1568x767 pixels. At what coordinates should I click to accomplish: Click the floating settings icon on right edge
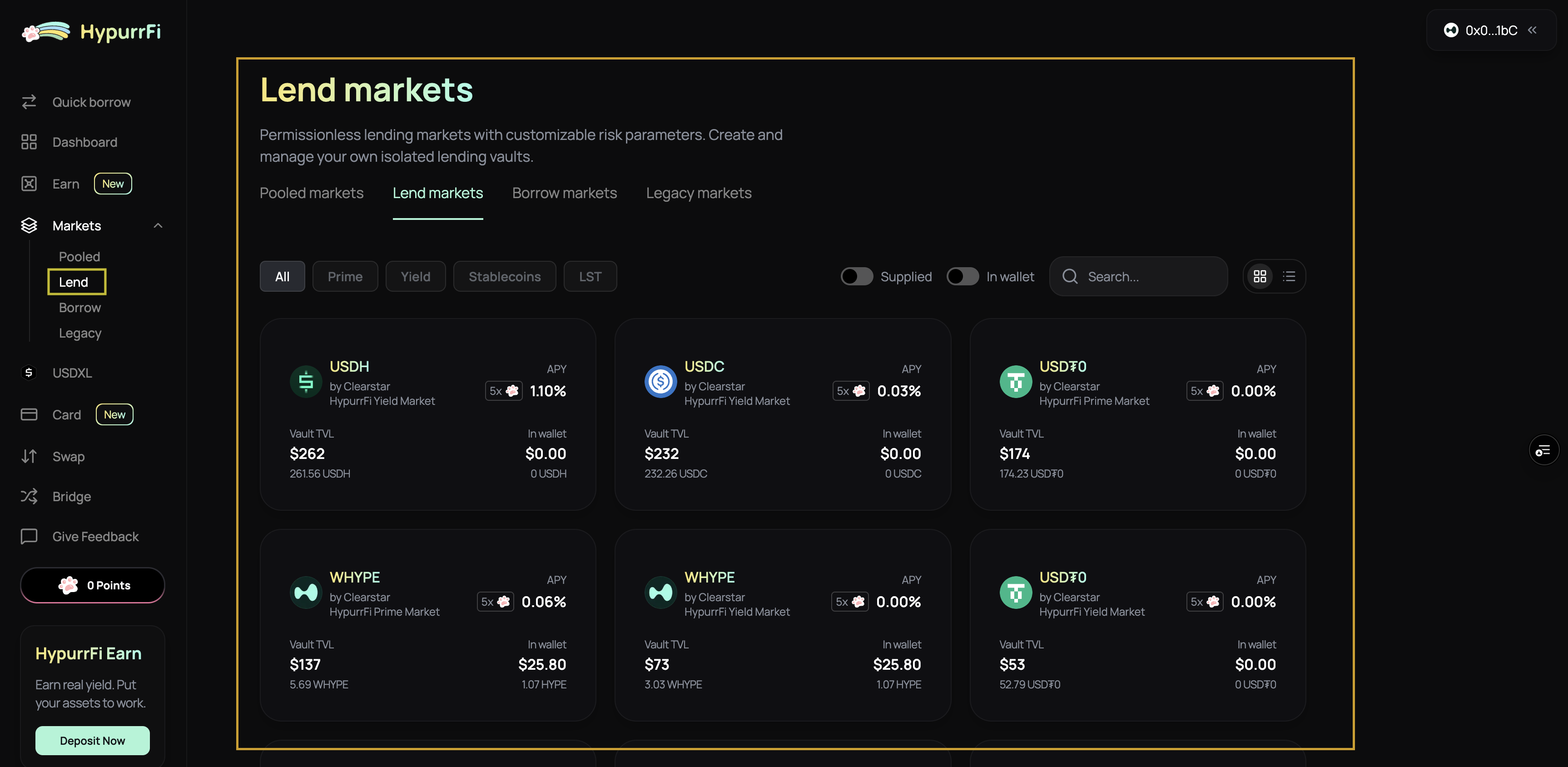pyautogui.click(x=1544, y=450)
